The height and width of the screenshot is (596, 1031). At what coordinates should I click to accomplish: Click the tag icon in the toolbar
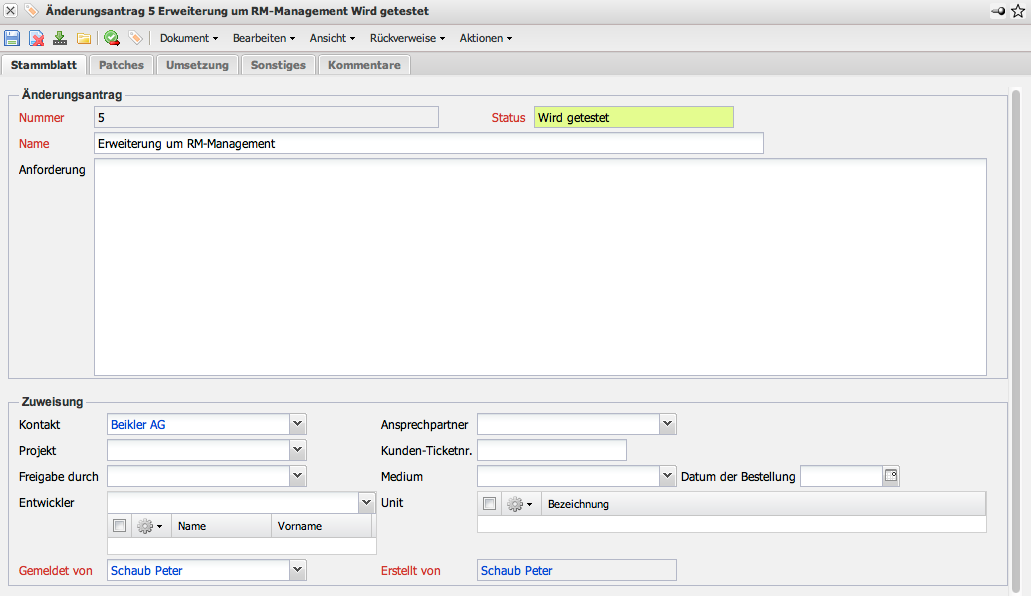tap(135, 38)
